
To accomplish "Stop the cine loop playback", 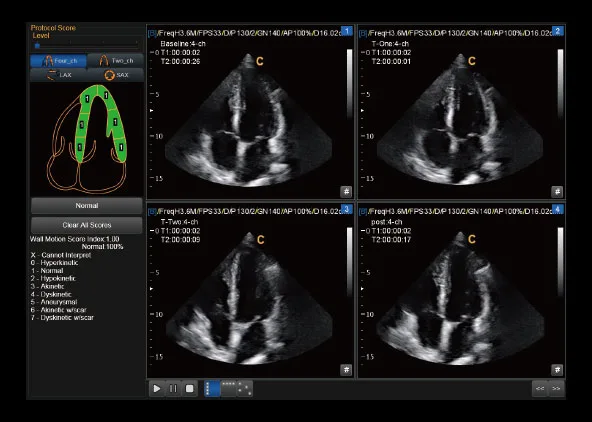I will tap(190, 388).
